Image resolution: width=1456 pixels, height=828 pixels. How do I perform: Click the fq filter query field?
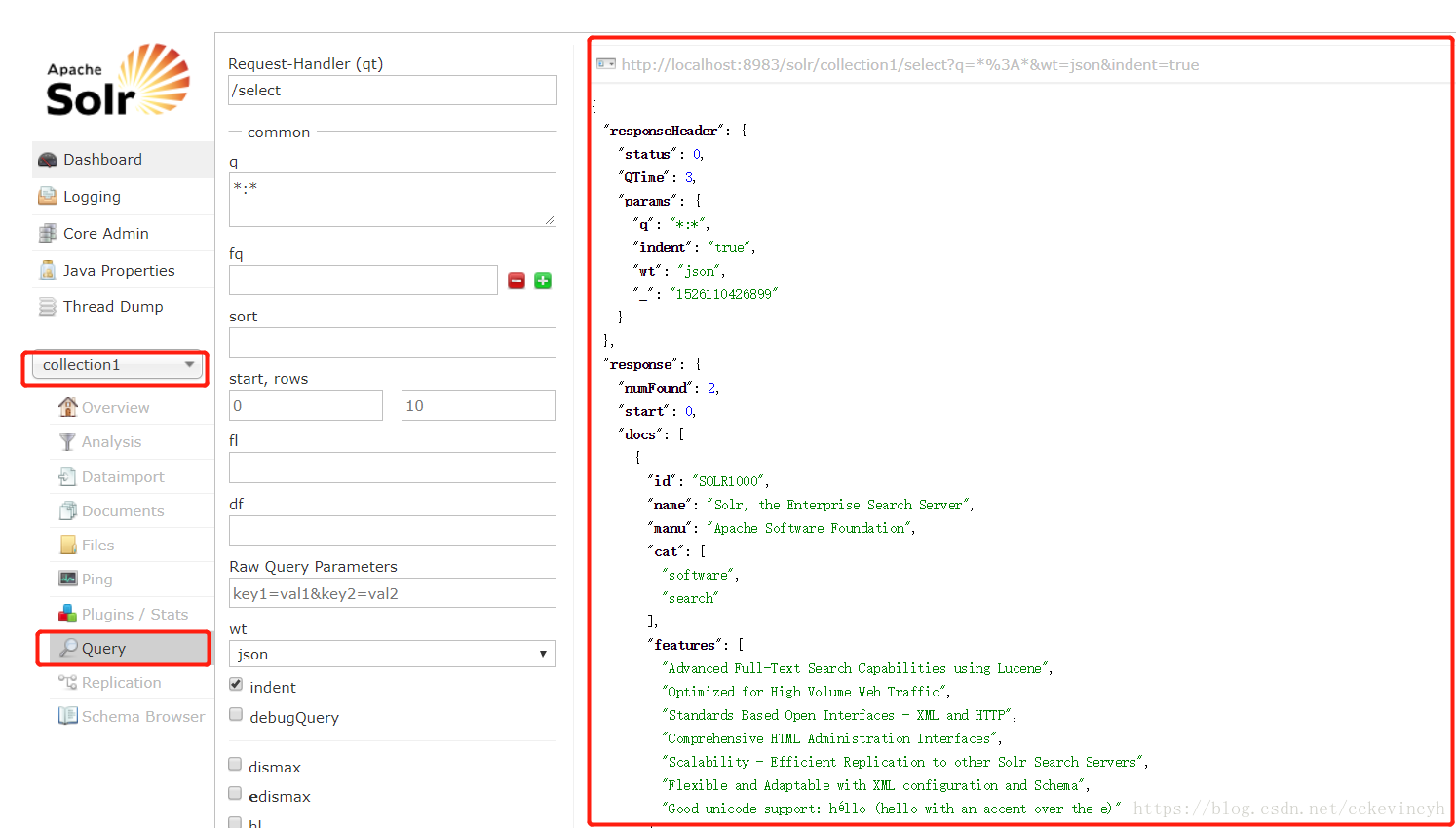click(364, 280)
